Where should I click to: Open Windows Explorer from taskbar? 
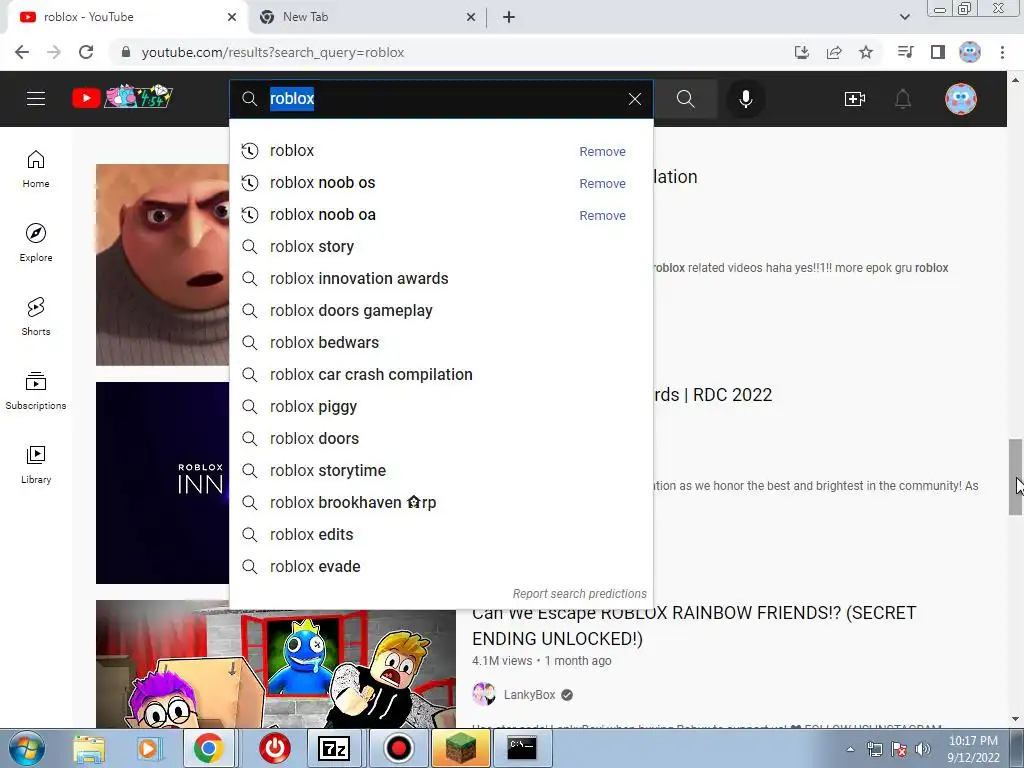point(89,748)
